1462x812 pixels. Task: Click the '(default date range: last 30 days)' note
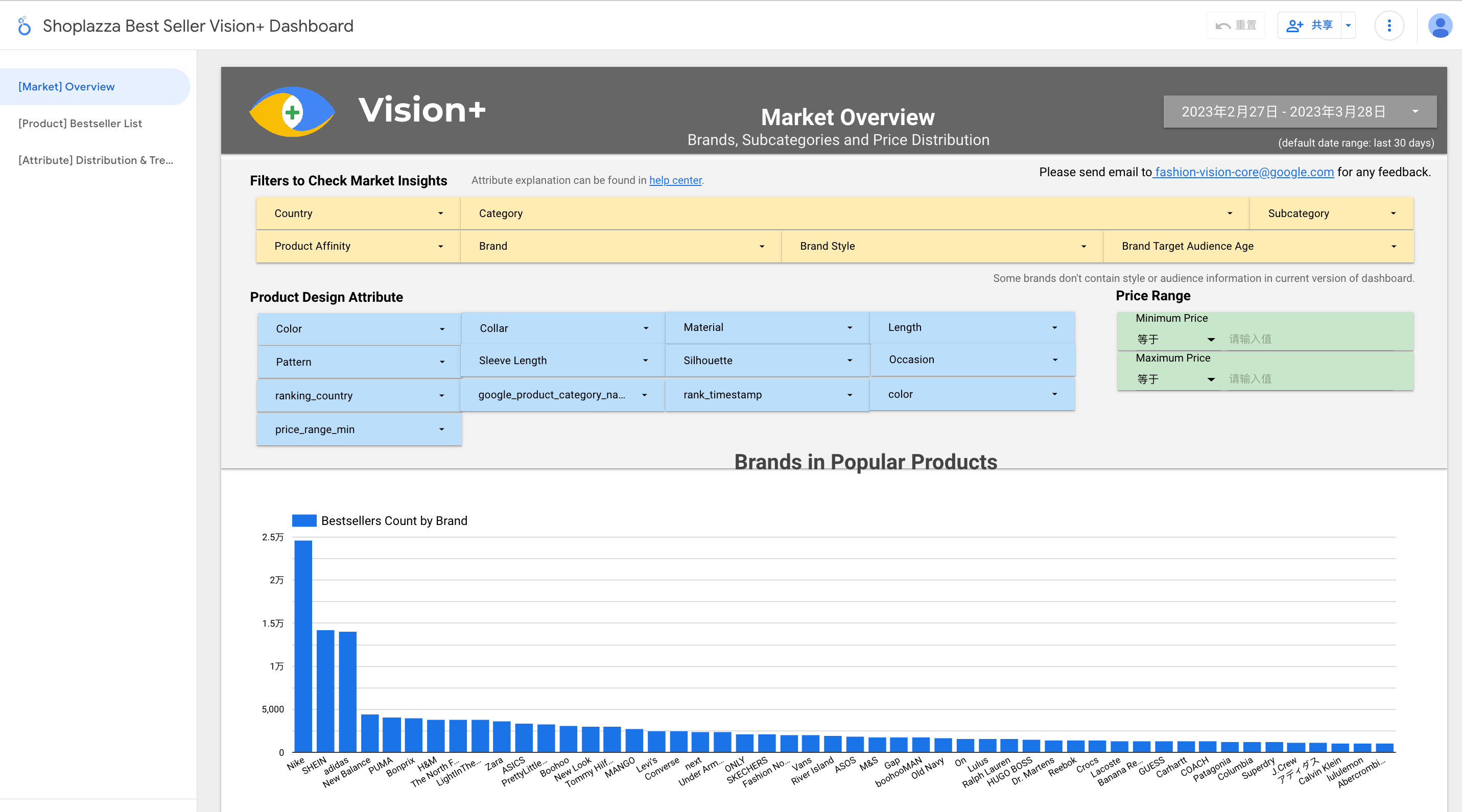click(1356, 143)
